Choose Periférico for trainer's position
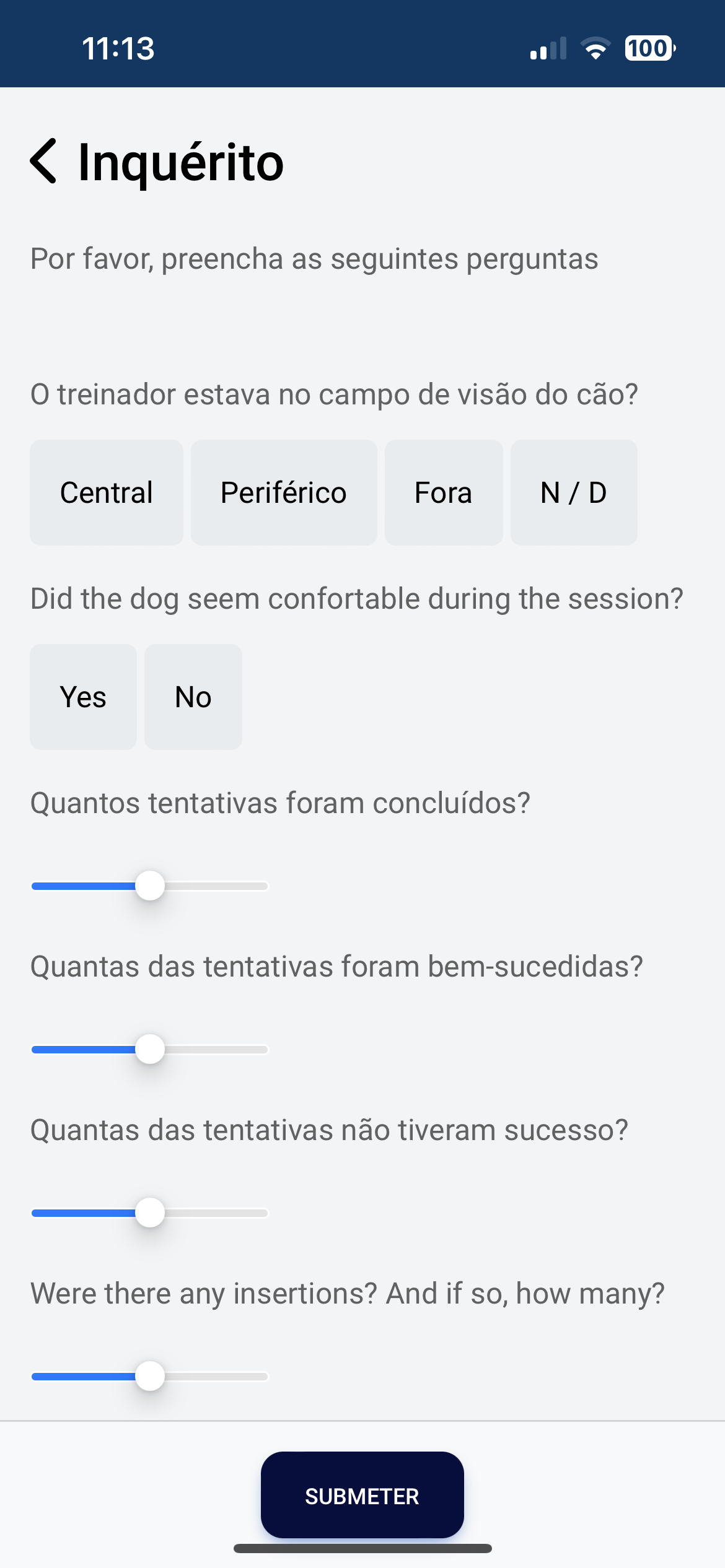Image resolution: width=725 pixels, height=1568 pixels. pyautogui.click(x=284, y=493)
